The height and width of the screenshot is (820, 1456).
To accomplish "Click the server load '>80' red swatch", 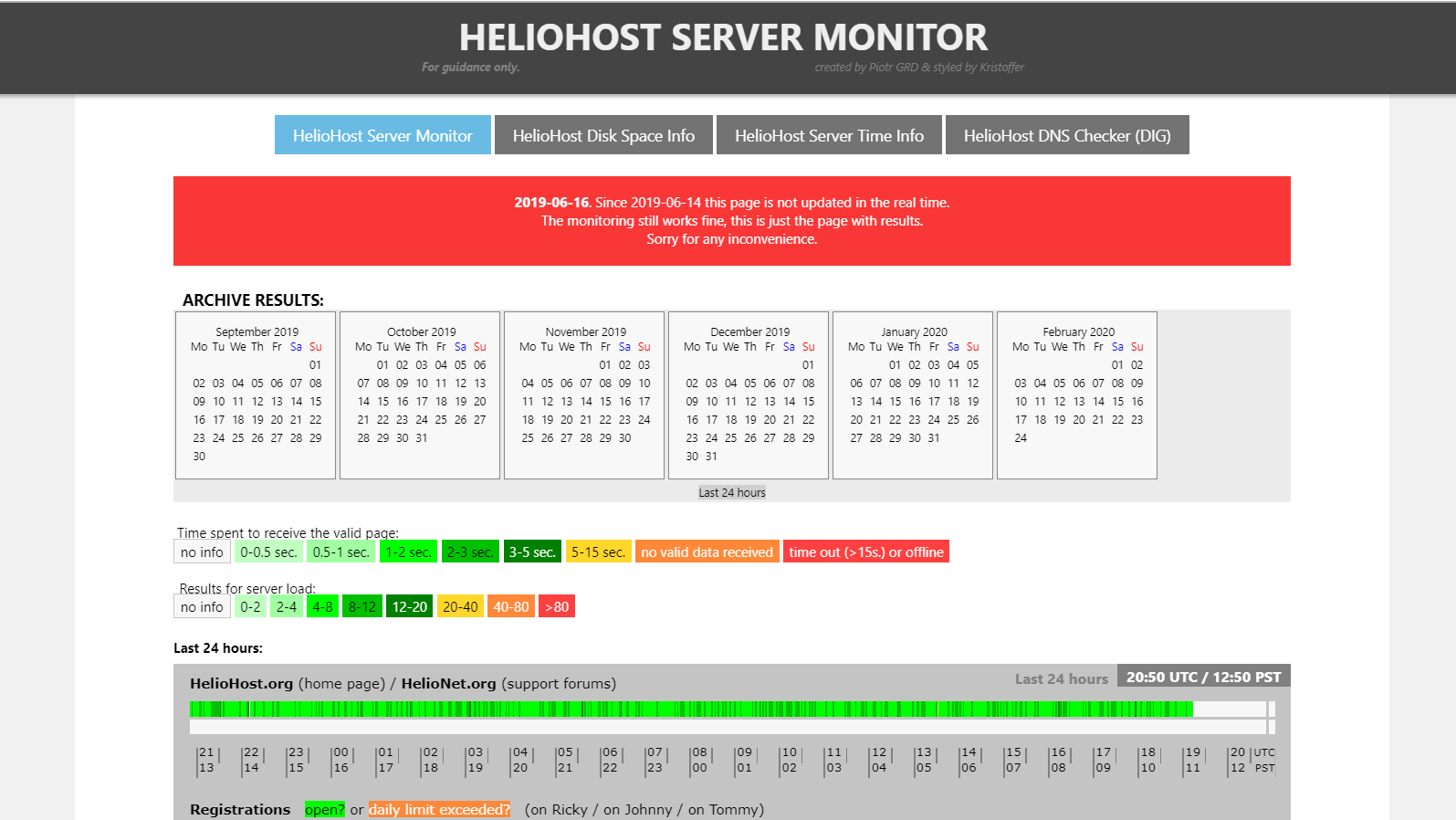I will pos(557,606).
